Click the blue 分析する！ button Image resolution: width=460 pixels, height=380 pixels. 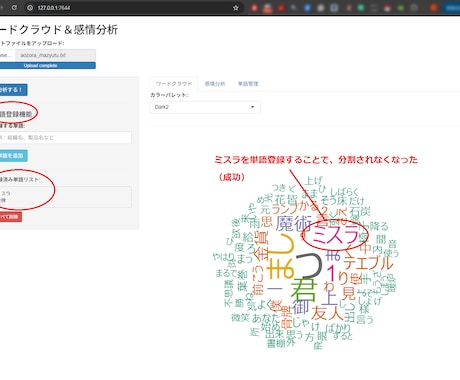(x=13, y=90)
